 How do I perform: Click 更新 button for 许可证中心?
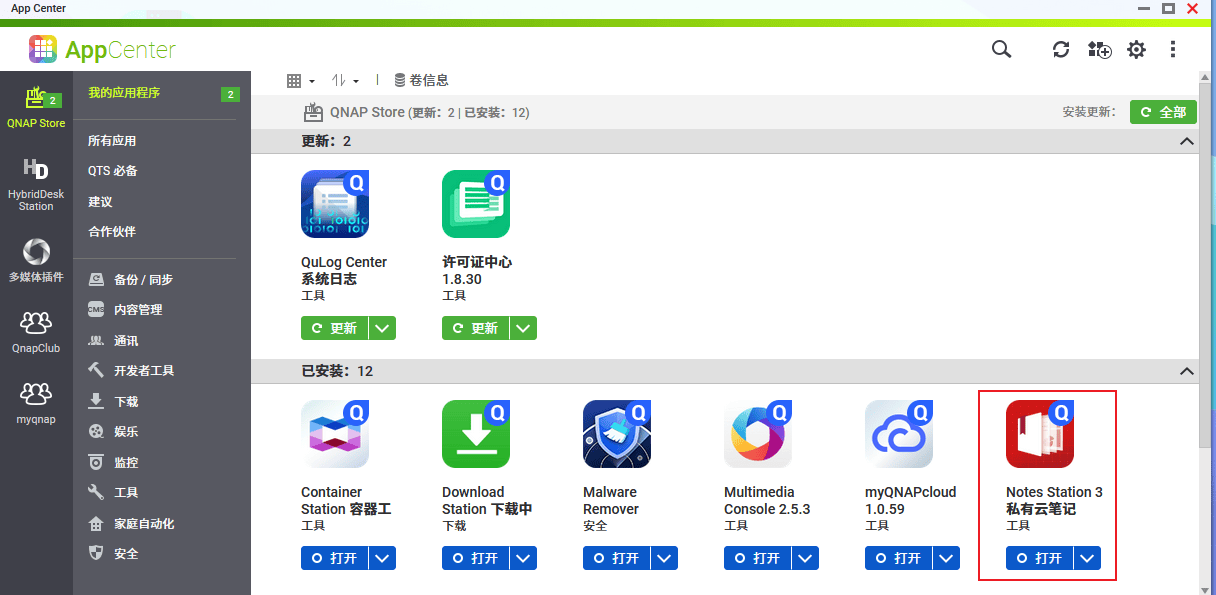click(x=476, y=328)
